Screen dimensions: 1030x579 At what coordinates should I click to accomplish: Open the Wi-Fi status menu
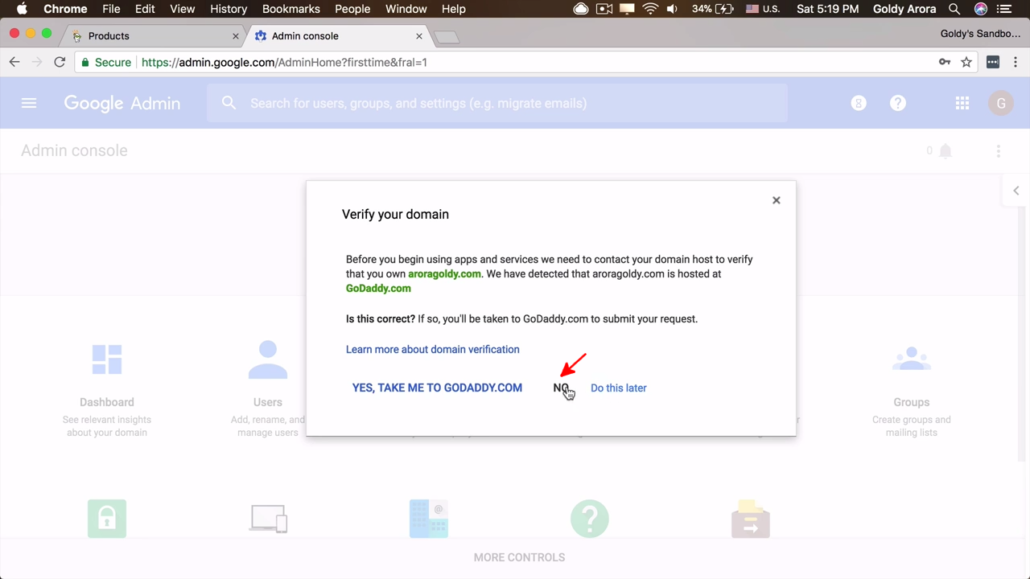[650, 9]
